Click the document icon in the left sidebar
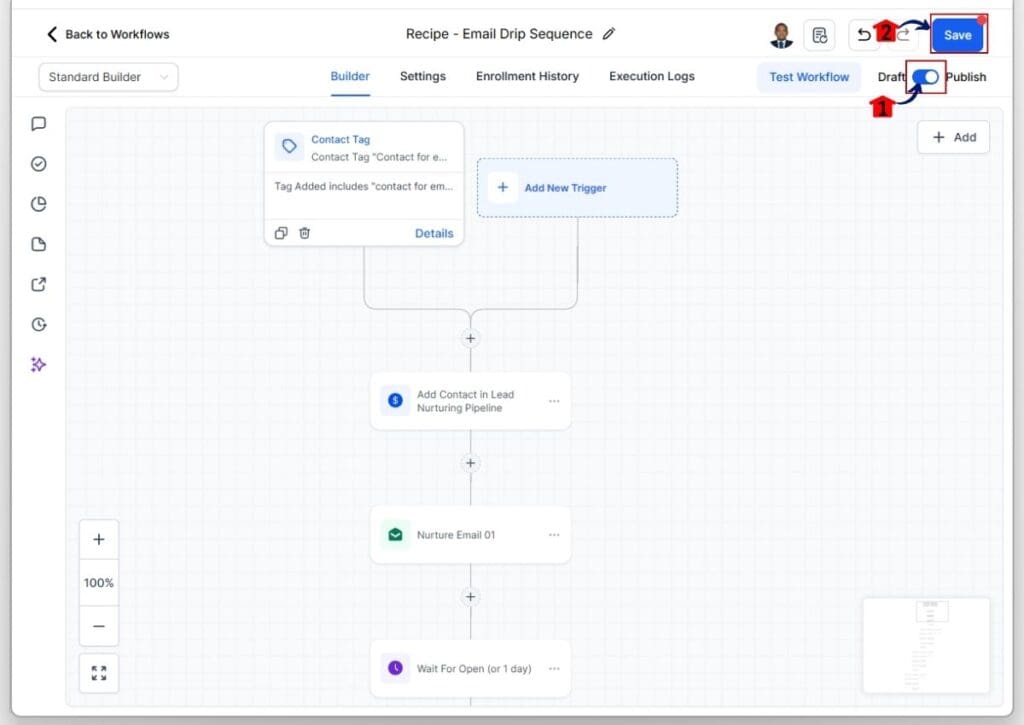The height and width of the screenshot is (725, 1024). point(38,243)
